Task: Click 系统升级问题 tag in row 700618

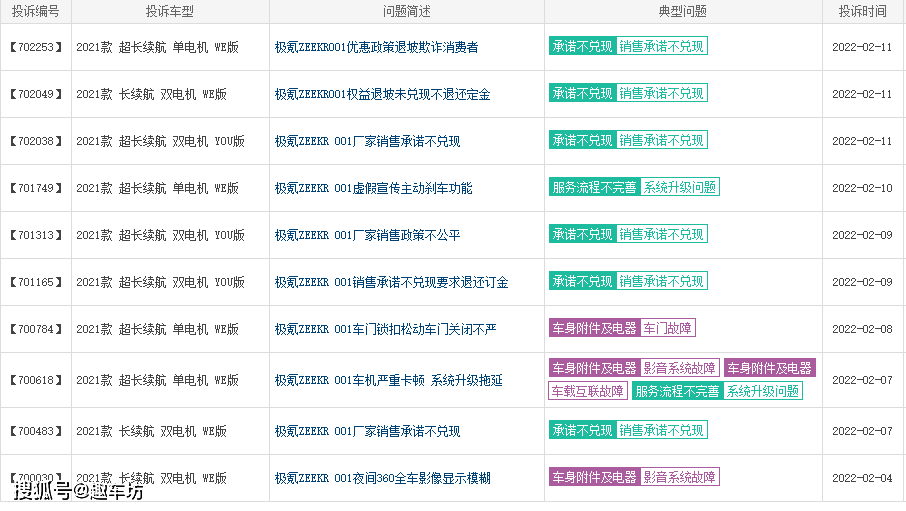Action: pos(763,391)
